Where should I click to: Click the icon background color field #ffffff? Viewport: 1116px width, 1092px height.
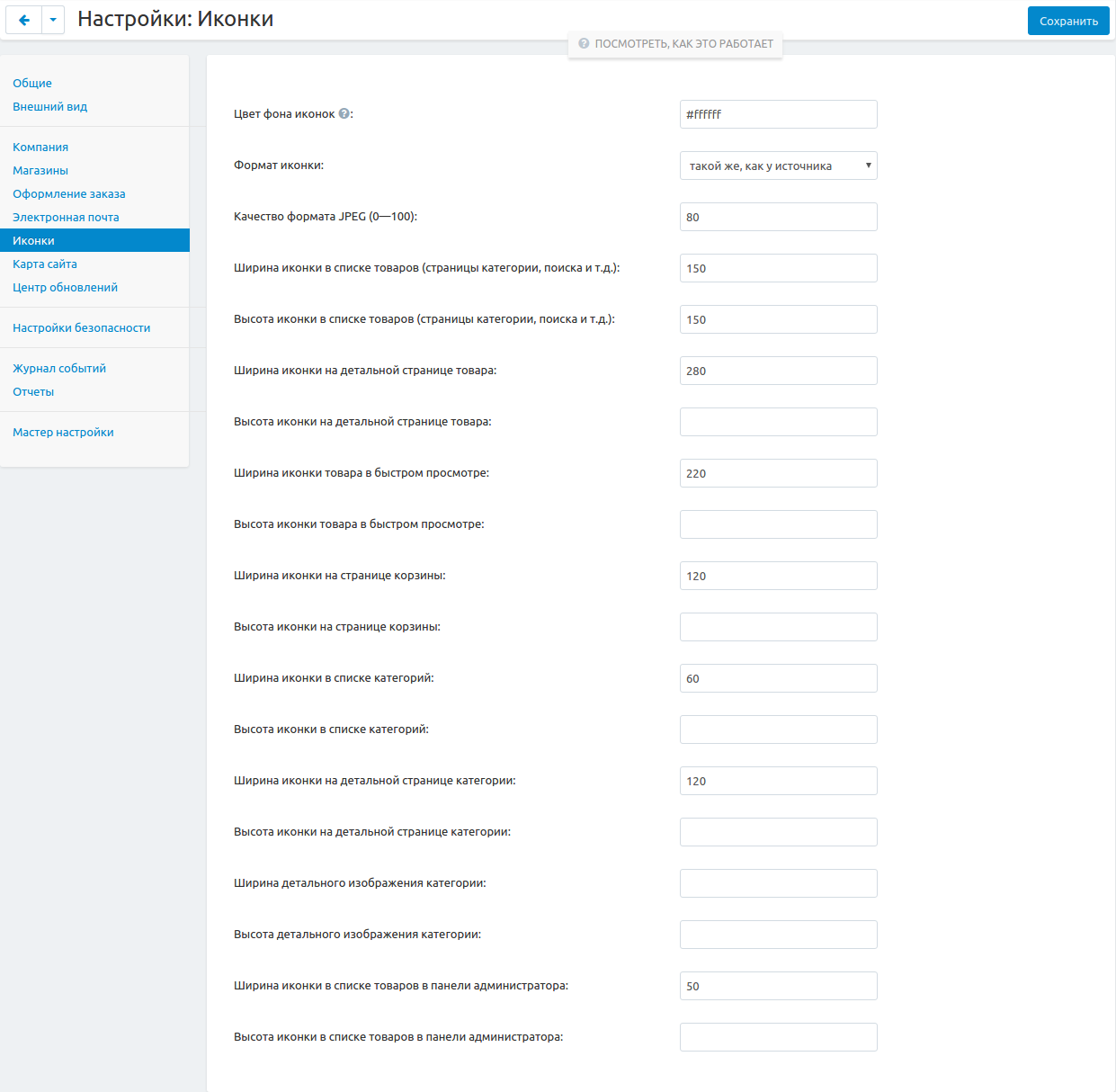tap(778, 114)
